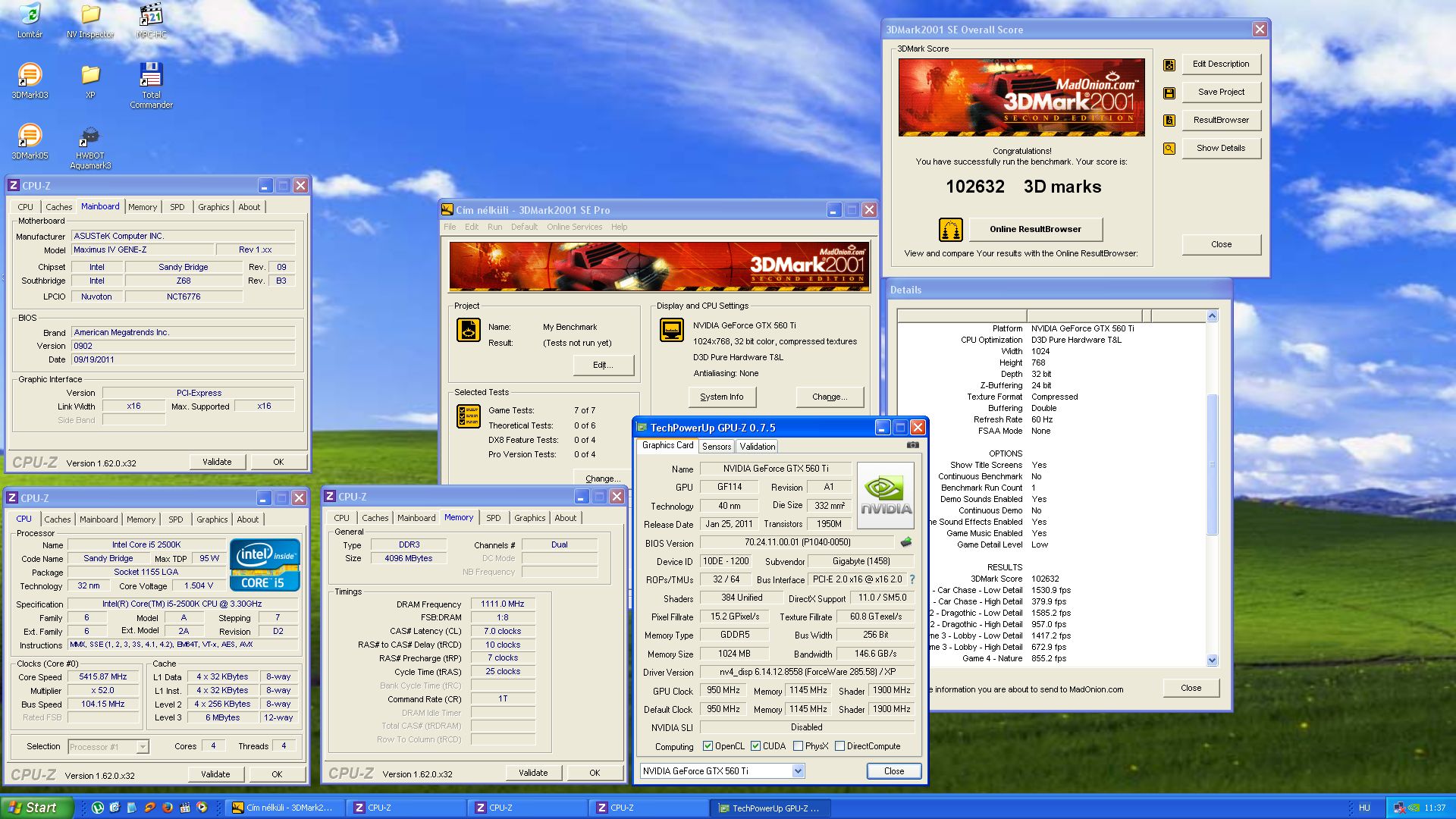Launch the Total Commander desktop icon
This screenshot has height=819, width=1456.
[x=151, y=74]
